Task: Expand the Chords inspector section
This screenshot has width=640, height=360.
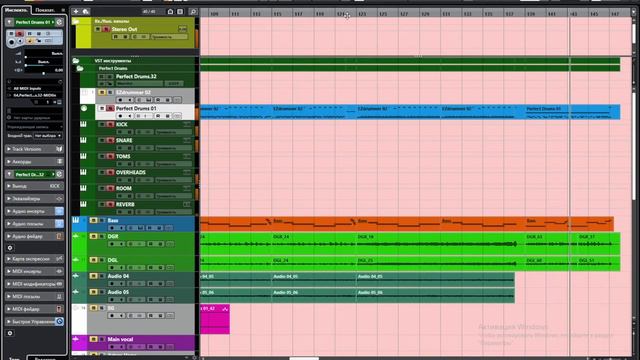Action: pos(8,162)
